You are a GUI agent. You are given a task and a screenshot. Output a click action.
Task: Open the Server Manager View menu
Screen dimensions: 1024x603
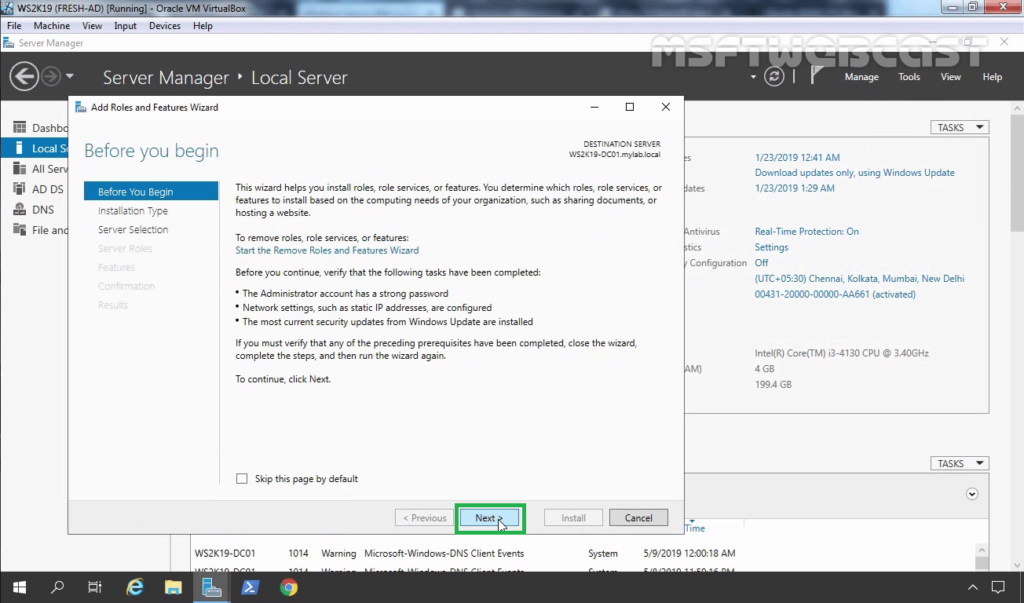pos(950,76)
